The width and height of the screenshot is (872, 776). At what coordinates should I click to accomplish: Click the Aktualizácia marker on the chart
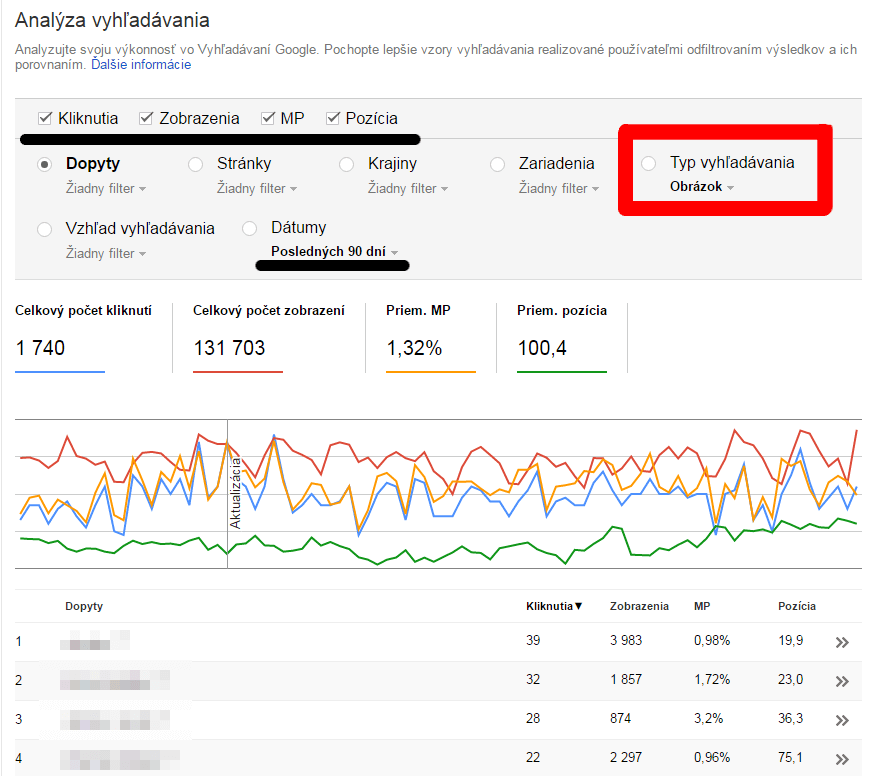235,493
